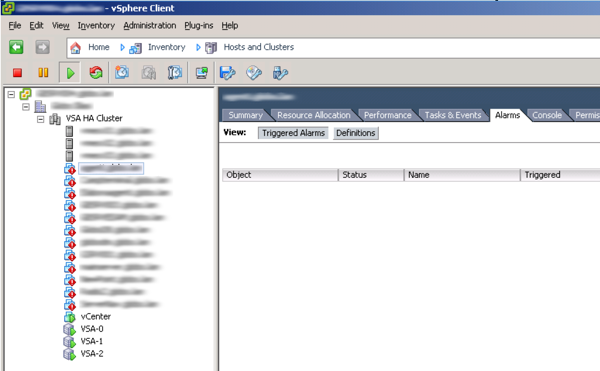
Task: Select the Alarms tab
Action: 507,115
